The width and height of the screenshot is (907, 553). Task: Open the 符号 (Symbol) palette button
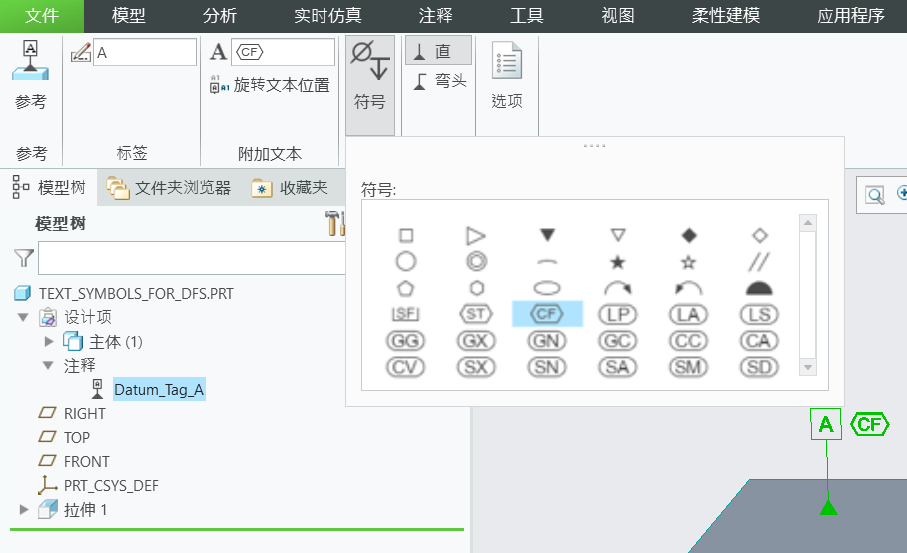(369, 75)
